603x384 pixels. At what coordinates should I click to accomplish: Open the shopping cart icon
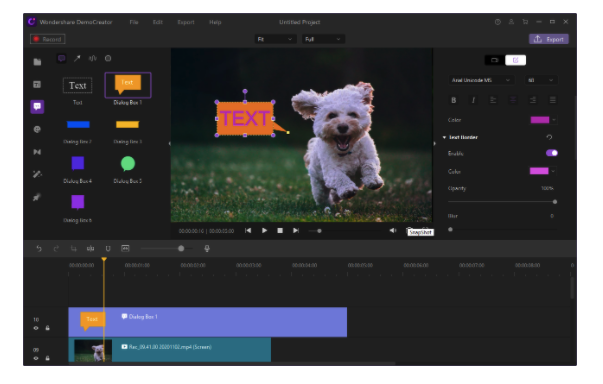tap(525, 22)
